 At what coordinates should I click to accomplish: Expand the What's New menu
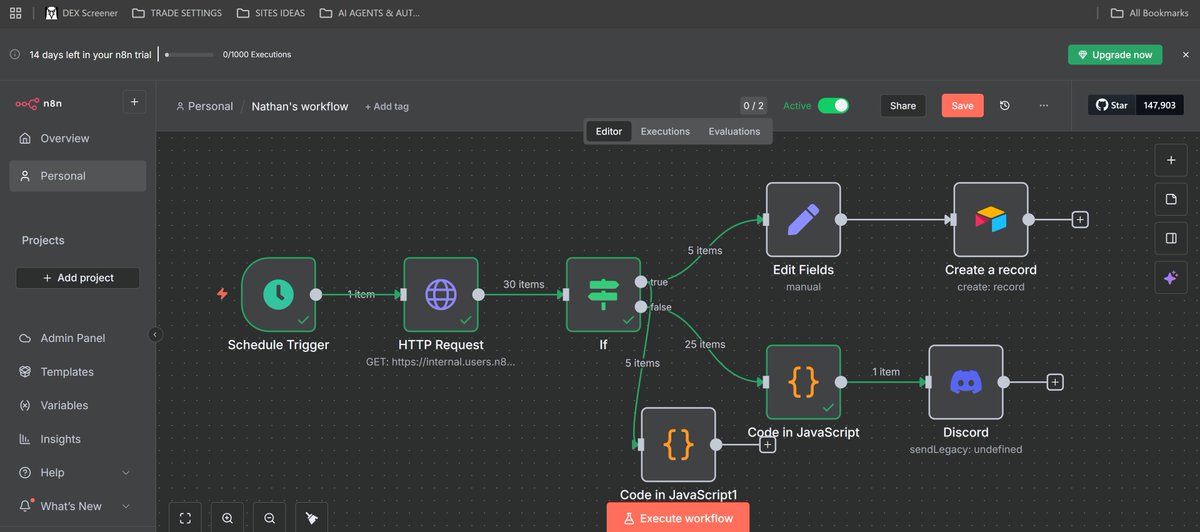(x=76, y=506)
